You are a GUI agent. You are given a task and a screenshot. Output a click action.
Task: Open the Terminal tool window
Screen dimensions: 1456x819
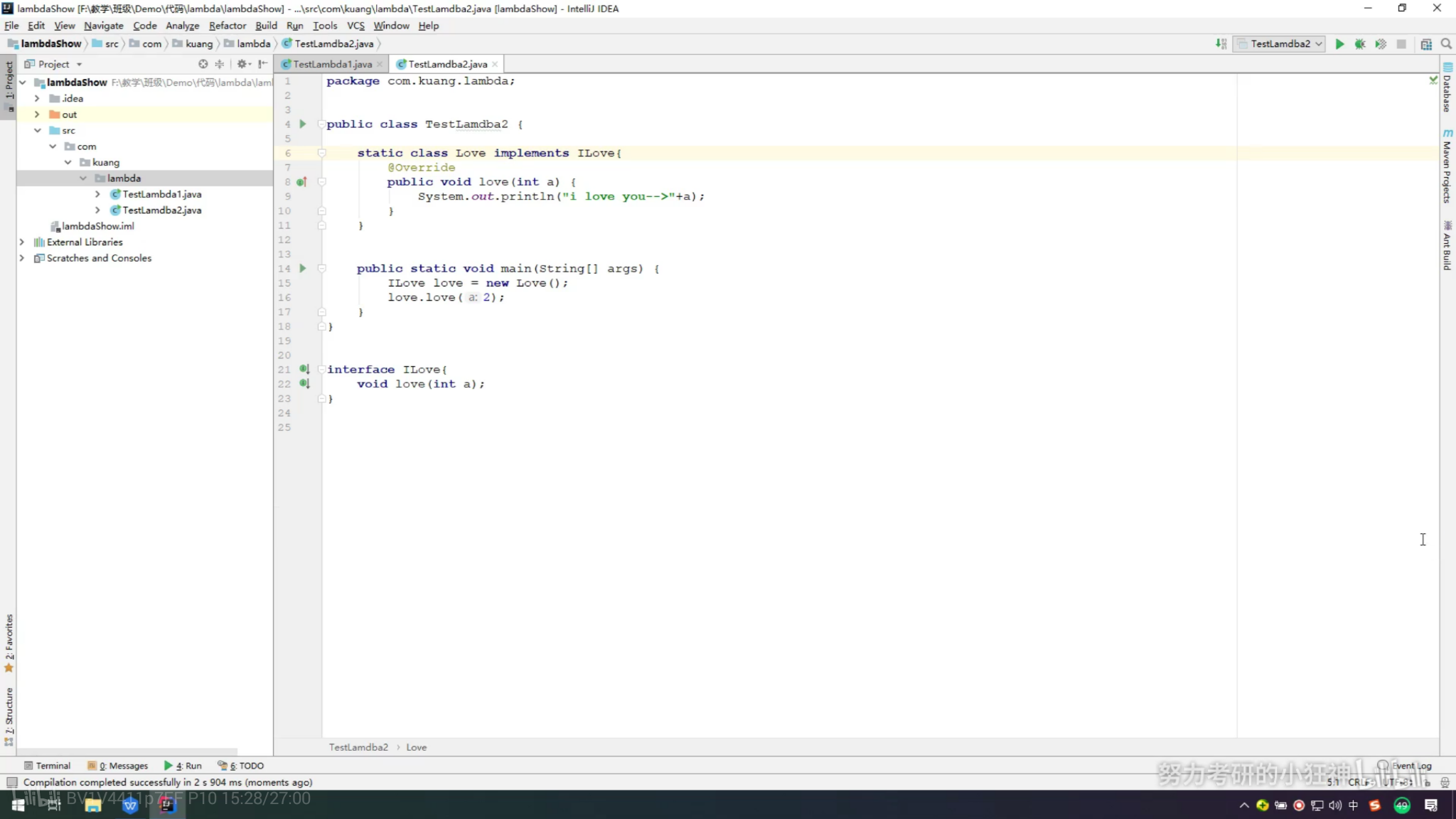point(48,766)
